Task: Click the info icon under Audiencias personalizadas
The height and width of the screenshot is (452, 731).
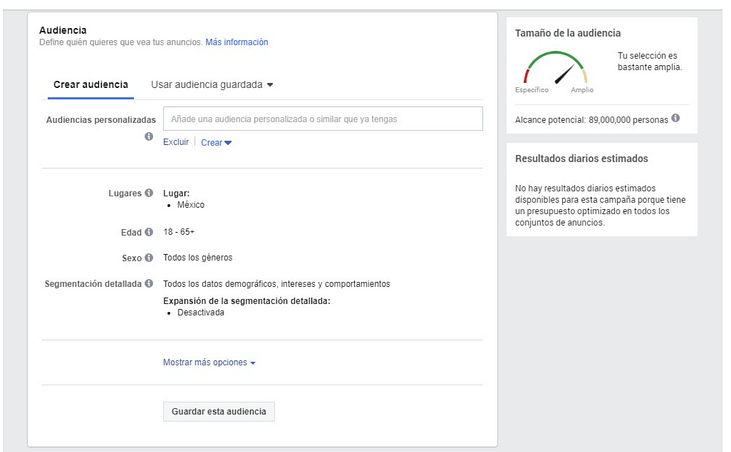Action: click(x=149, y=137)
